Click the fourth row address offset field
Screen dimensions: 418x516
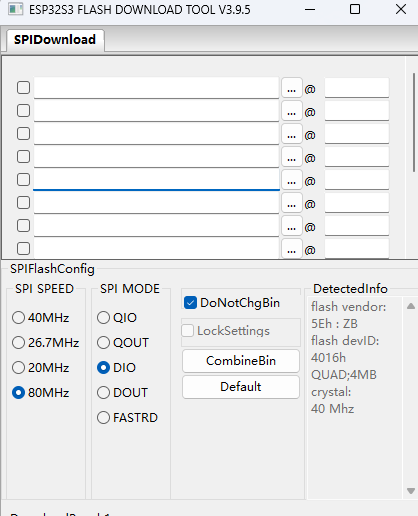(x=357, y=157)
